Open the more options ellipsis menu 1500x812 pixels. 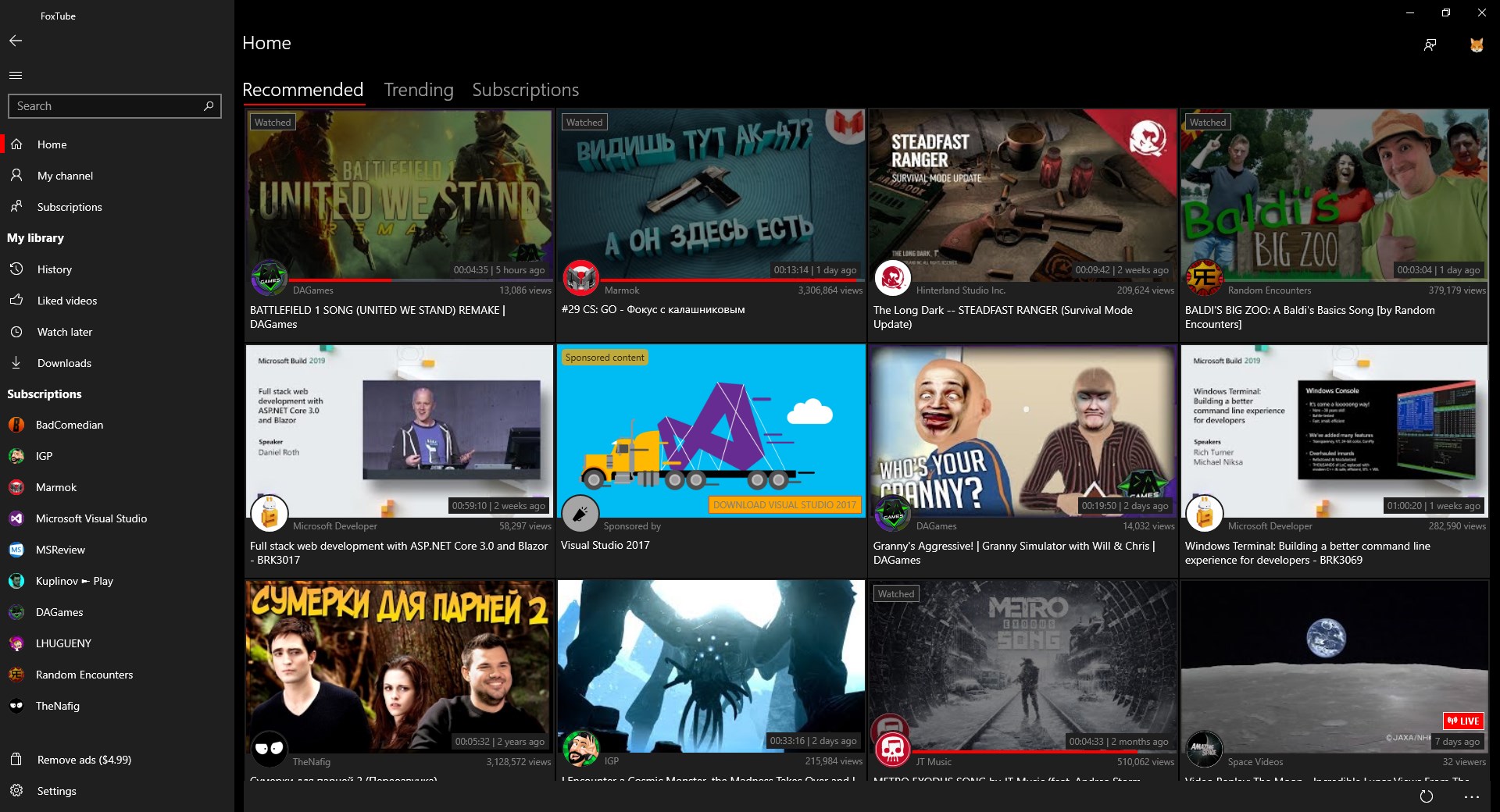(1472, 796)
